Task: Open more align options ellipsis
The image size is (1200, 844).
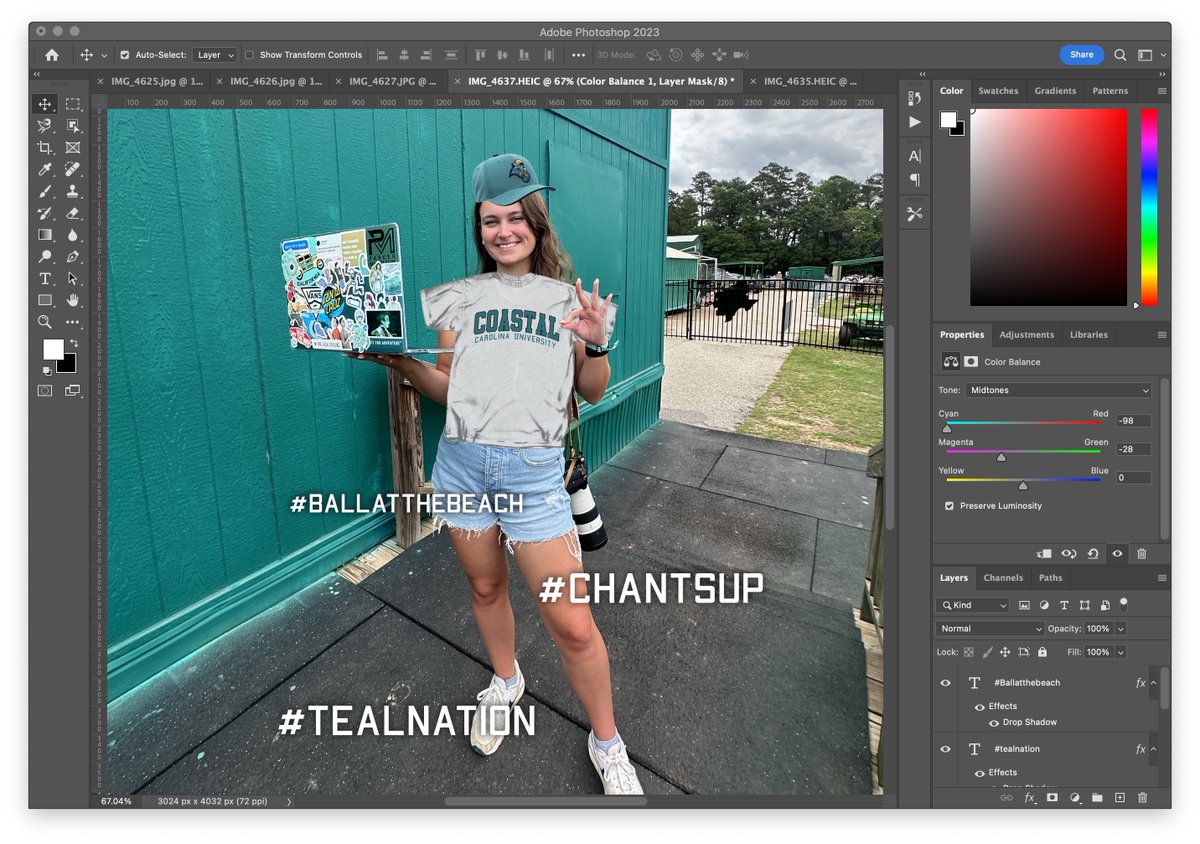Action: [x=578, y=55]
